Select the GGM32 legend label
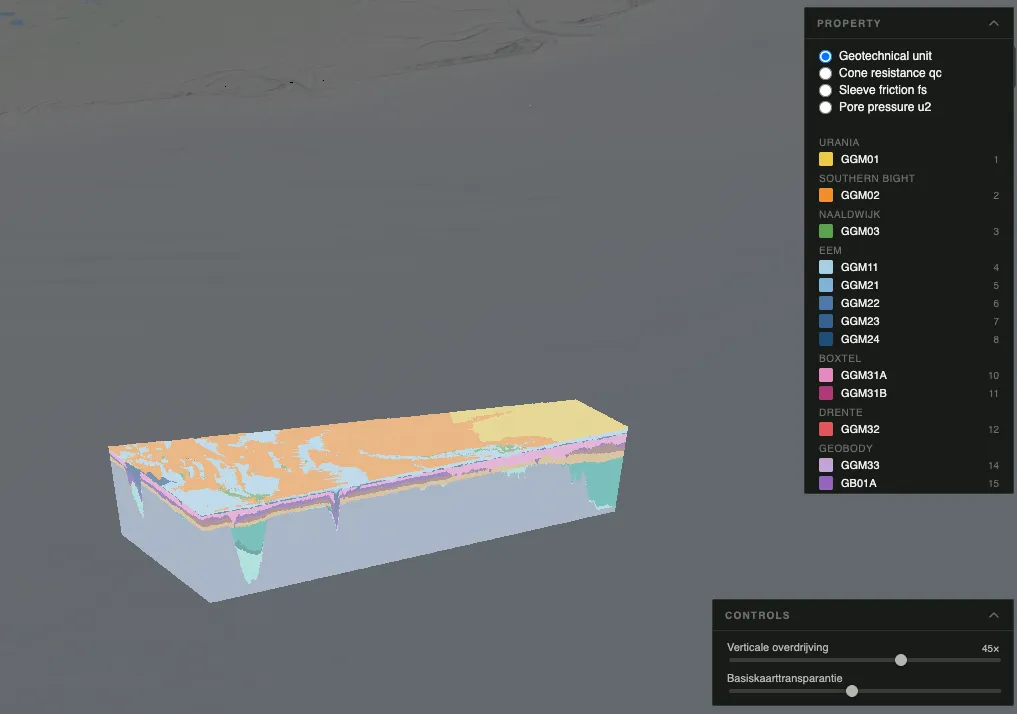 coord(859,429)
